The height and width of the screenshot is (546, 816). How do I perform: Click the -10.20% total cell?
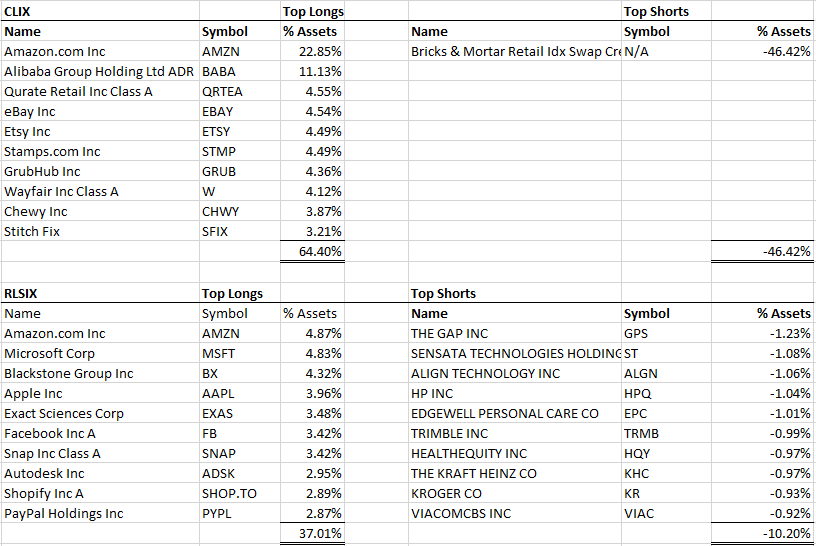coord(786,533)
